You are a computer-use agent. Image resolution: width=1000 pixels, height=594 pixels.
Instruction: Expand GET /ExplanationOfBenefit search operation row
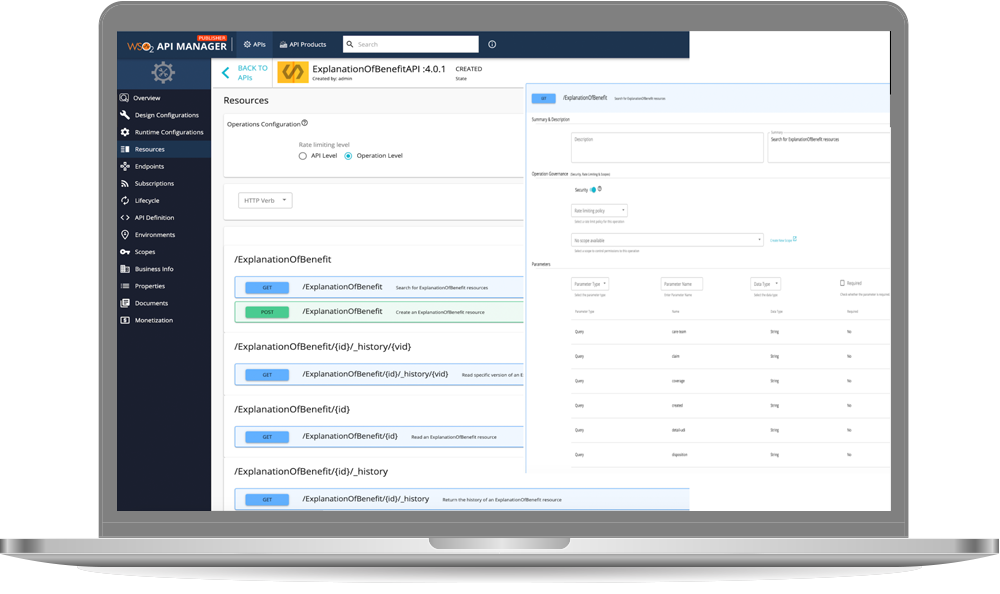(379, 287)
